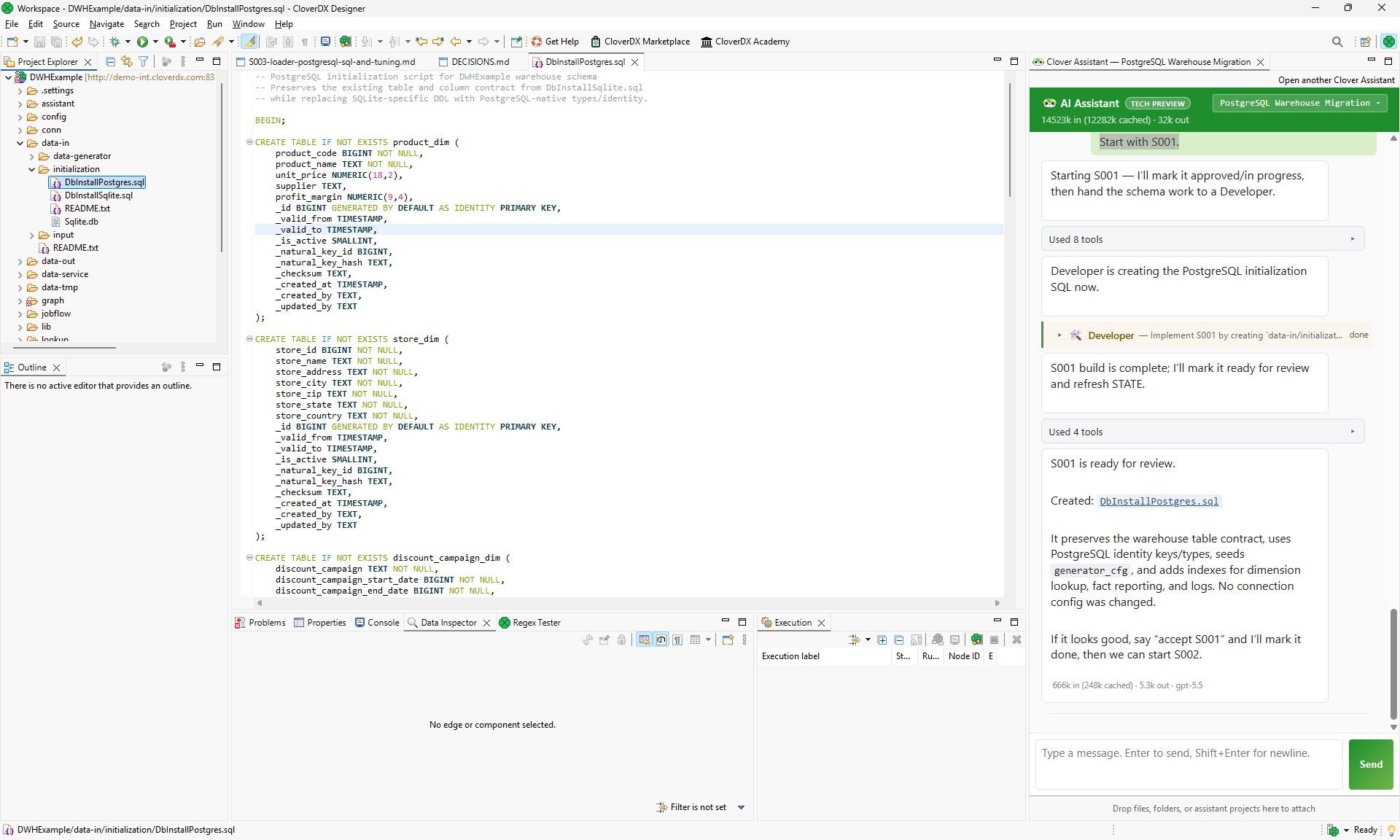Open the PostgreSQL Warehouse Migration dropdown
Screen dimensions: 1400x840
pyautogui.click(x=1300, y=104)
